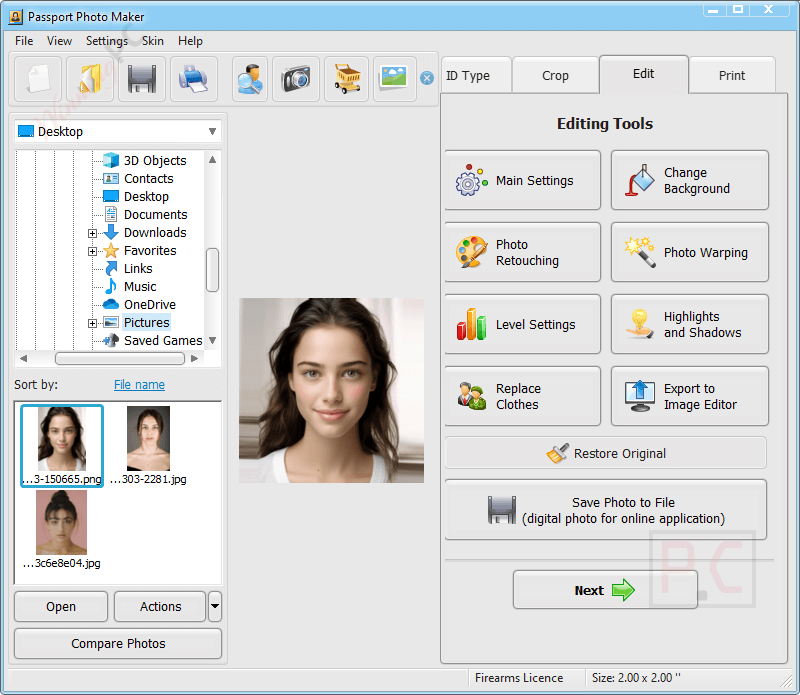Open the File menu
Viewport: 800px width, 695px height.
tap(24, 41)
